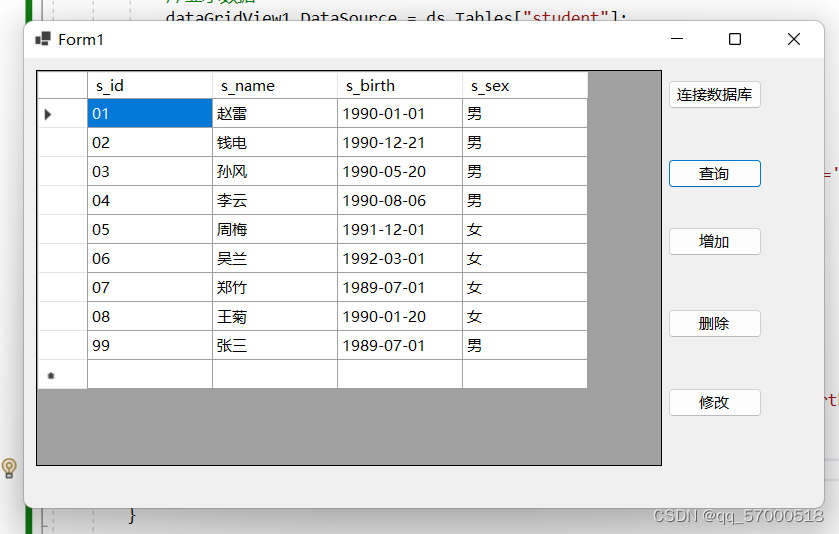The image size is (839, 534).
Task: Select the name cell 王菊
Action: coord(275,316)
